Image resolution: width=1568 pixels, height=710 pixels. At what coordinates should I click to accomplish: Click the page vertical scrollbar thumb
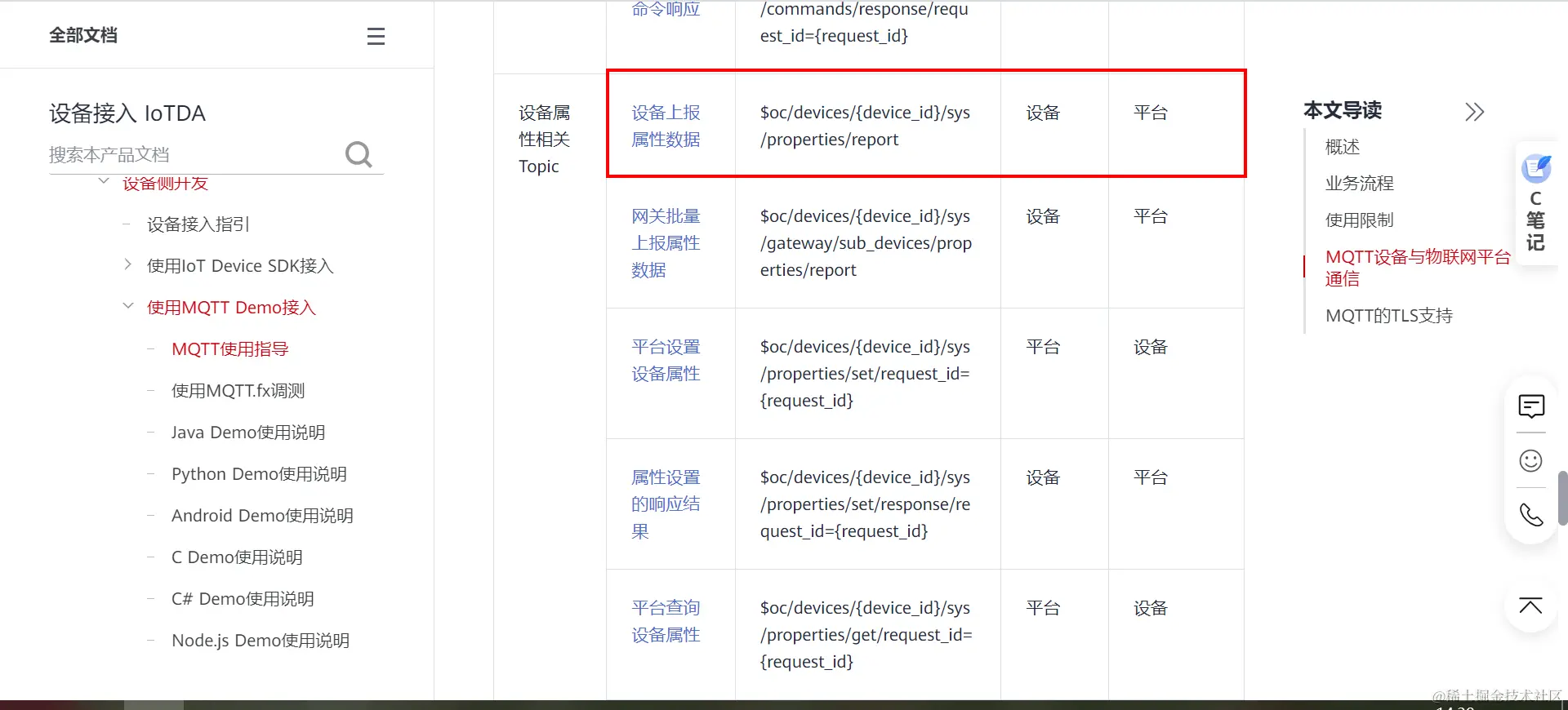click(1562, 498)
